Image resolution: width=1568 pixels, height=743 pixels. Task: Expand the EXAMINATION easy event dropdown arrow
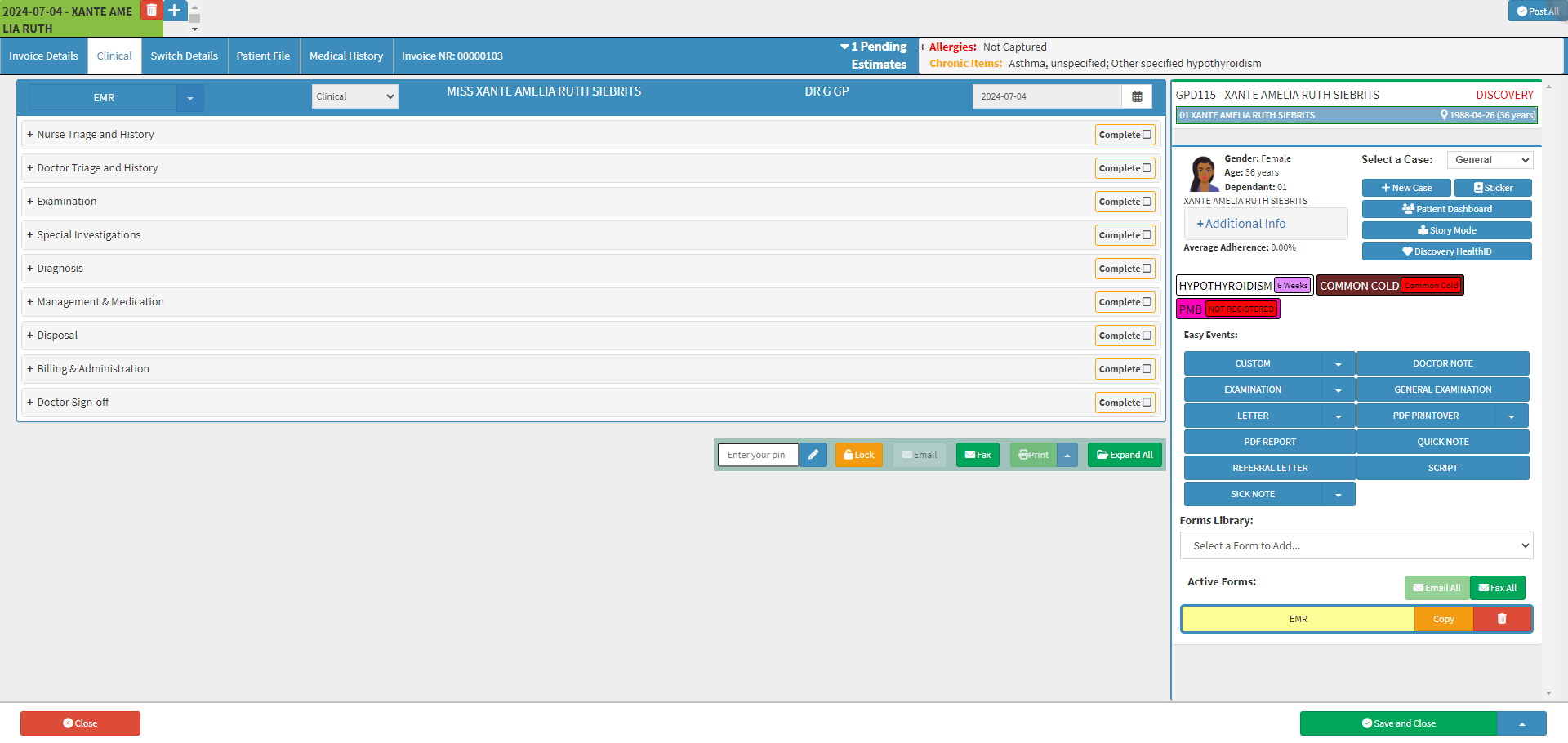(x=1339, y=390)
